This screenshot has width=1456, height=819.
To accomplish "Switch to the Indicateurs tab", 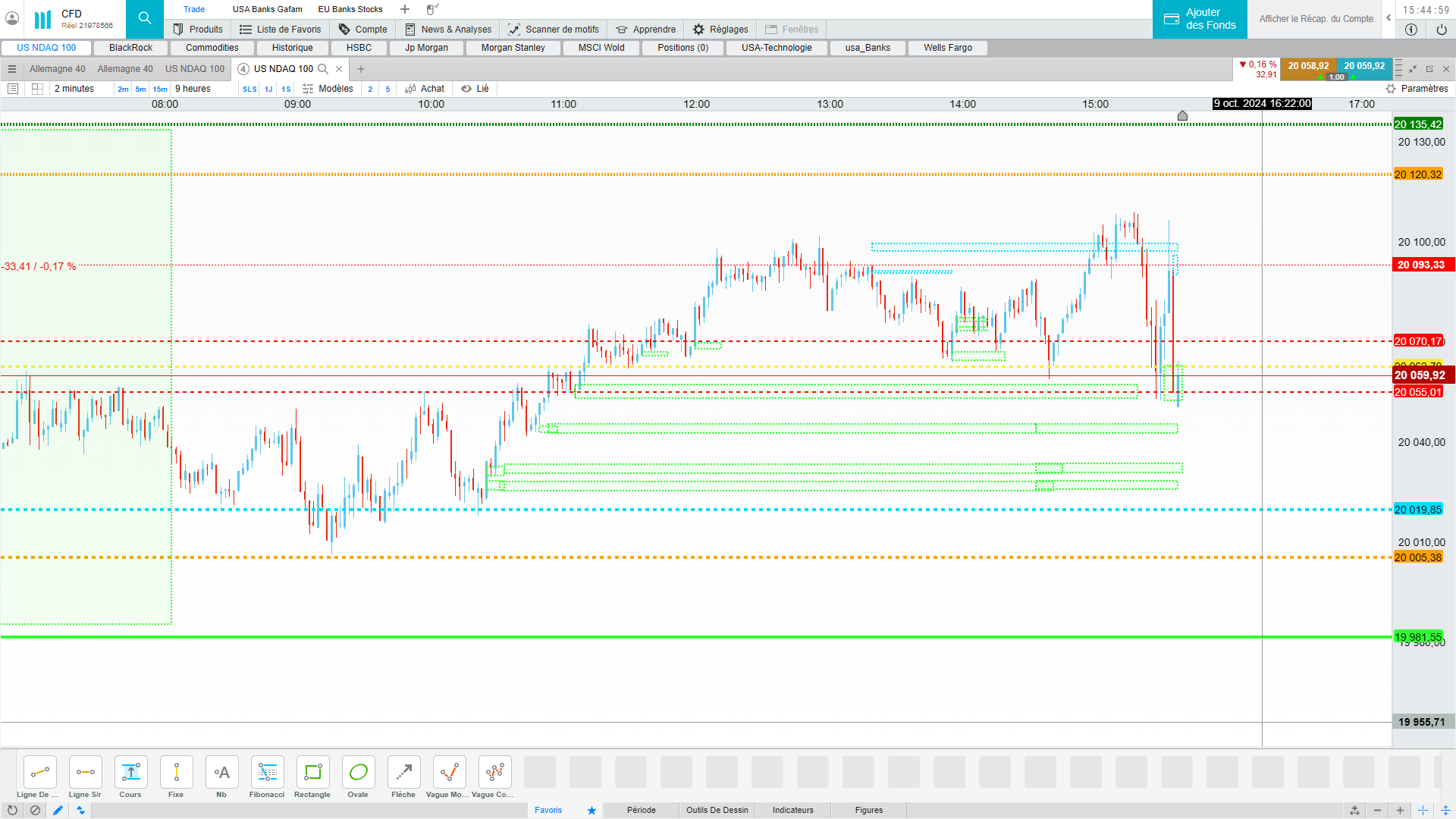I will pyautogui.click(x=792, y=810).
